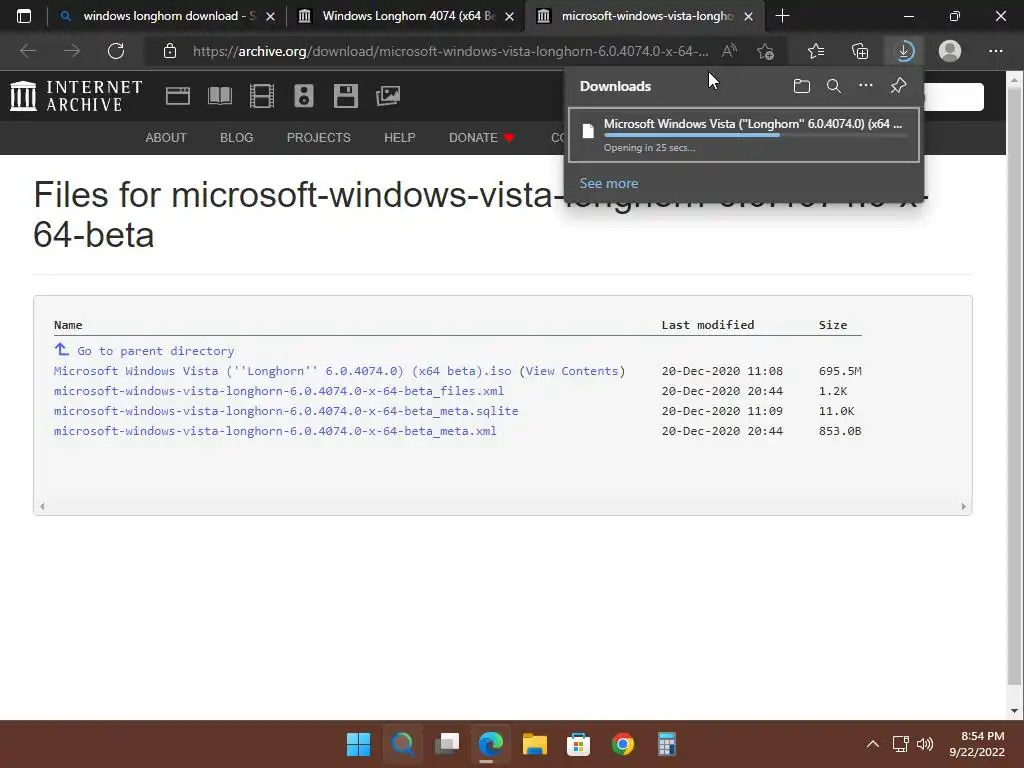The height and width of the screenshot is (768, 1024).
Task: Open the network icon in system tray
Action: click(x=901, y=744)
